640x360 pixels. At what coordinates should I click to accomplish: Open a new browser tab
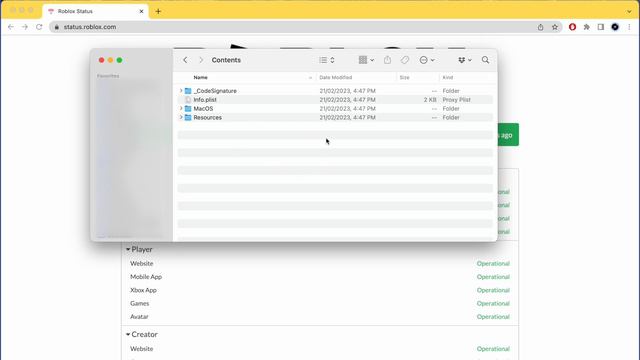pyautogui.click(x=158, y=11)
